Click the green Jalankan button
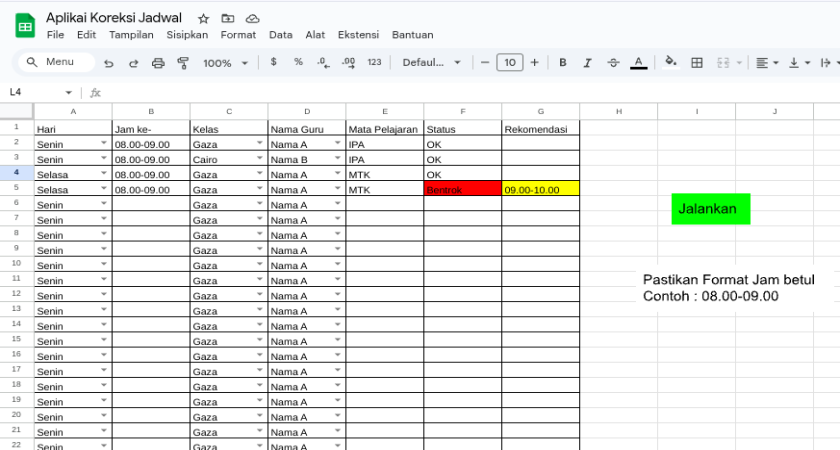 710,209
